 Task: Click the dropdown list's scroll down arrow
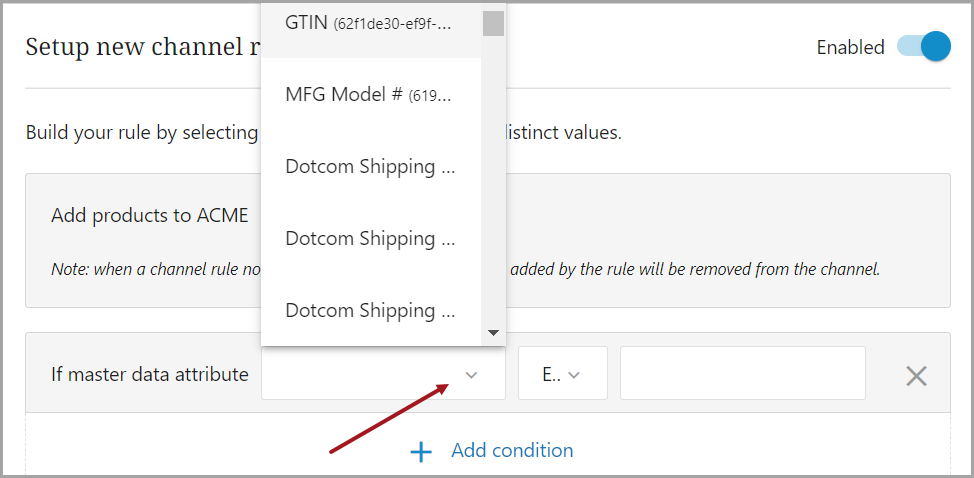tap(493, 333)
